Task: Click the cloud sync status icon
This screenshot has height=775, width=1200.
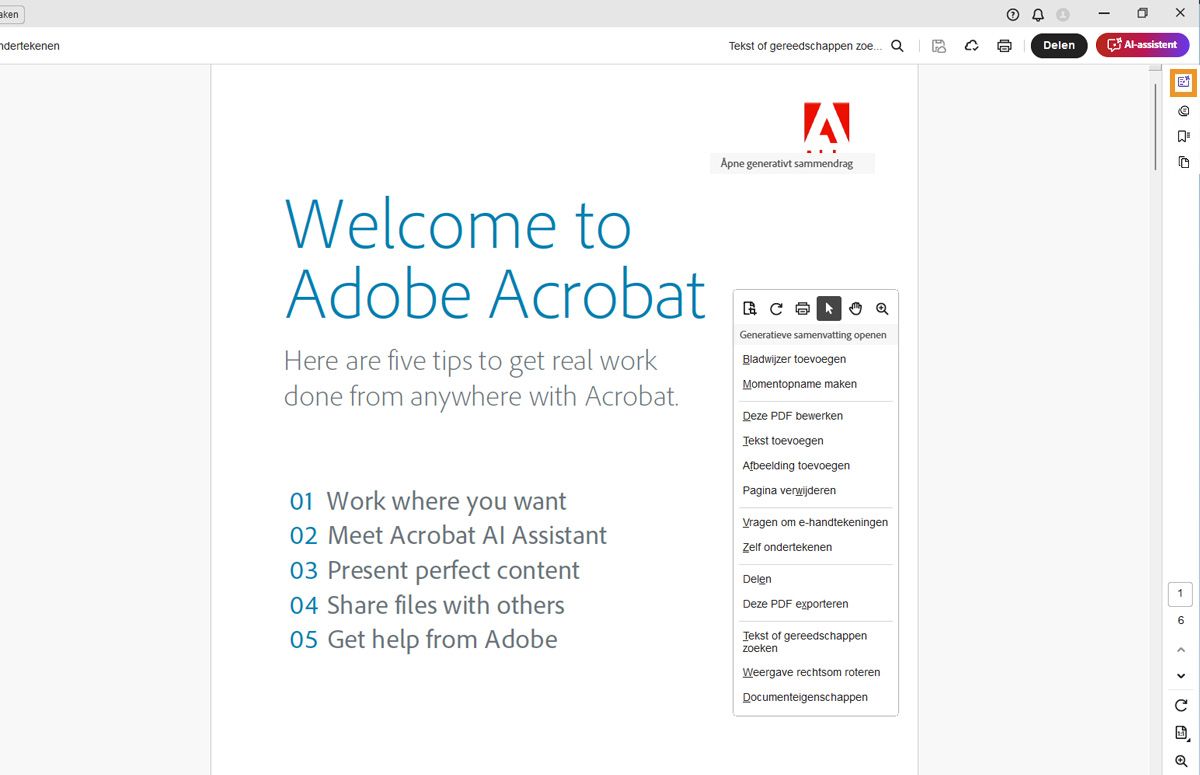Action: coord(971,46)
